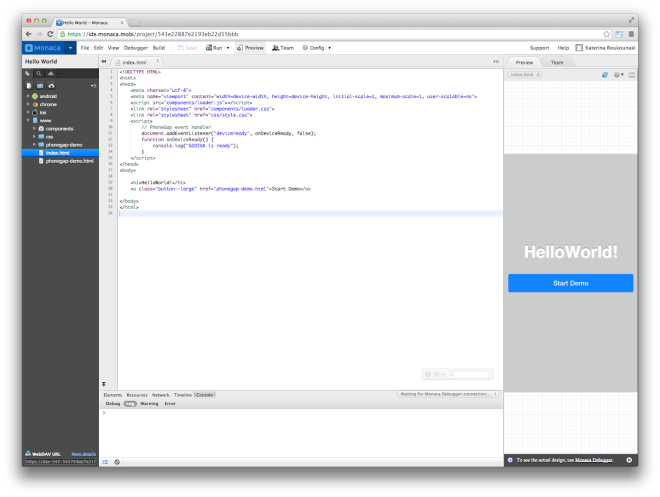This screenshot has height=497, width=660.
Task: Toggle the Error log filter
Action: [170, 404]
